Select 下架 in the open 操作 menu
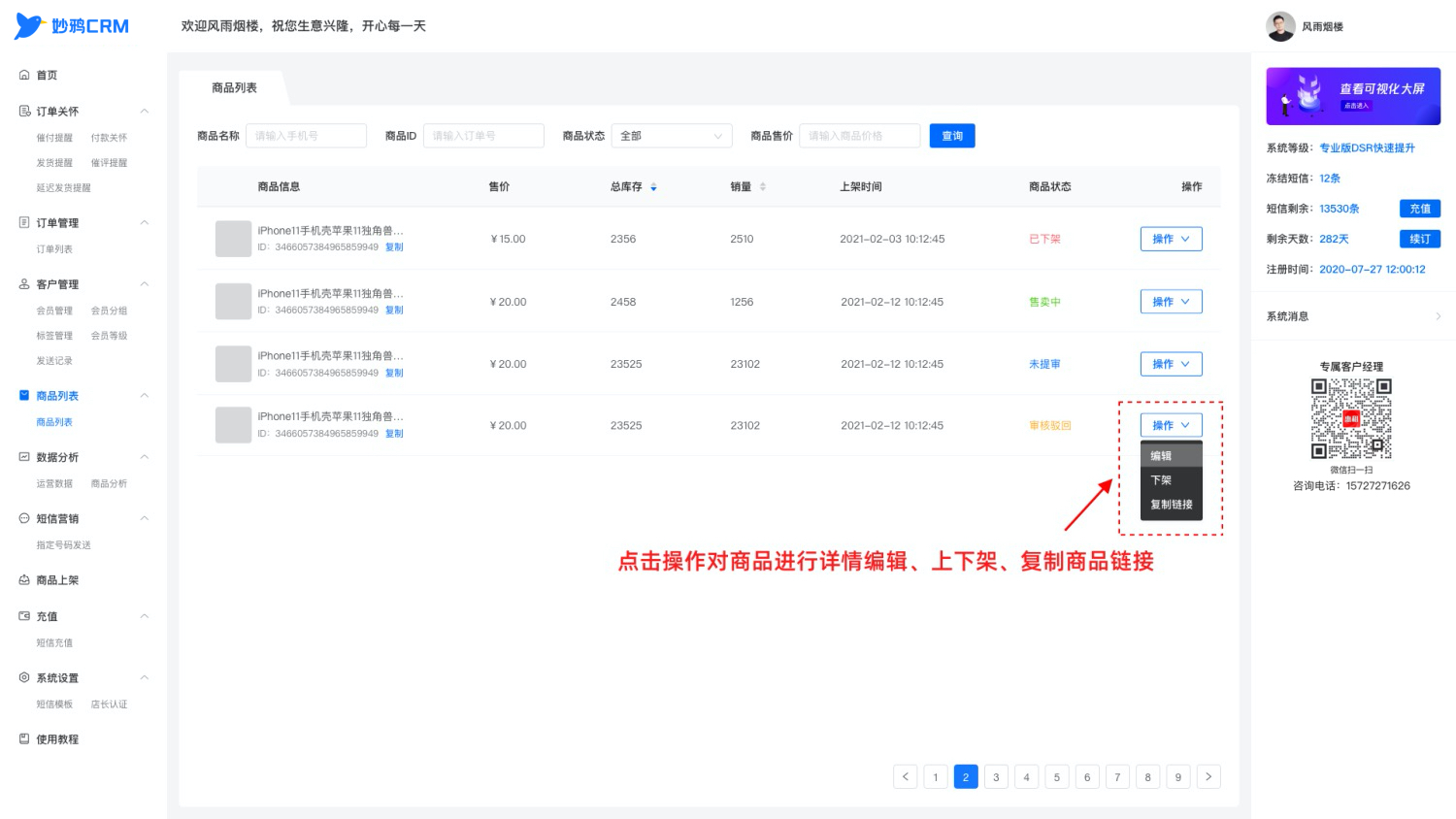The height and width of the screenshot is (819, 1456). click(1171, 480)
